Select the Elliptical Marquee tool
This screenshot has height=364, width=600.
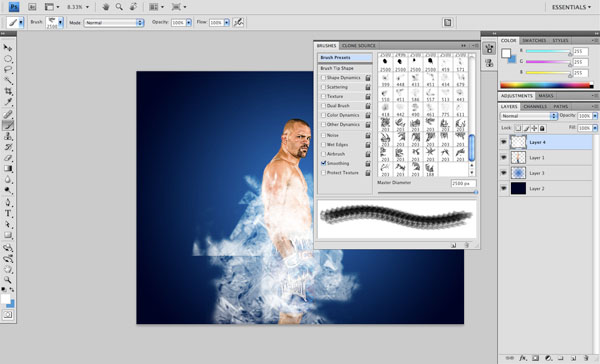(x=8, y=59)
